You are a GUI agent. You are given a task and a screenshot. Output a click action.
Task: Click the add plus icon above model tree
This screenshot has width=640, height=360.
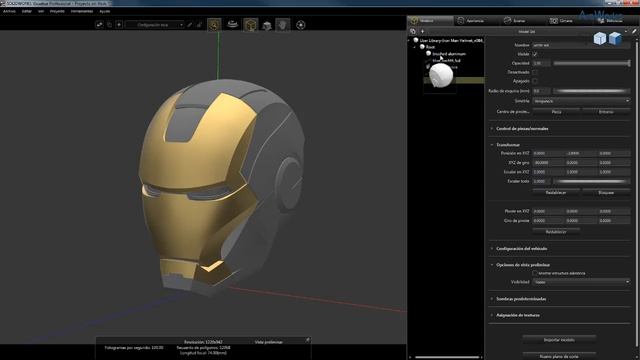click(x=422, y=31)
